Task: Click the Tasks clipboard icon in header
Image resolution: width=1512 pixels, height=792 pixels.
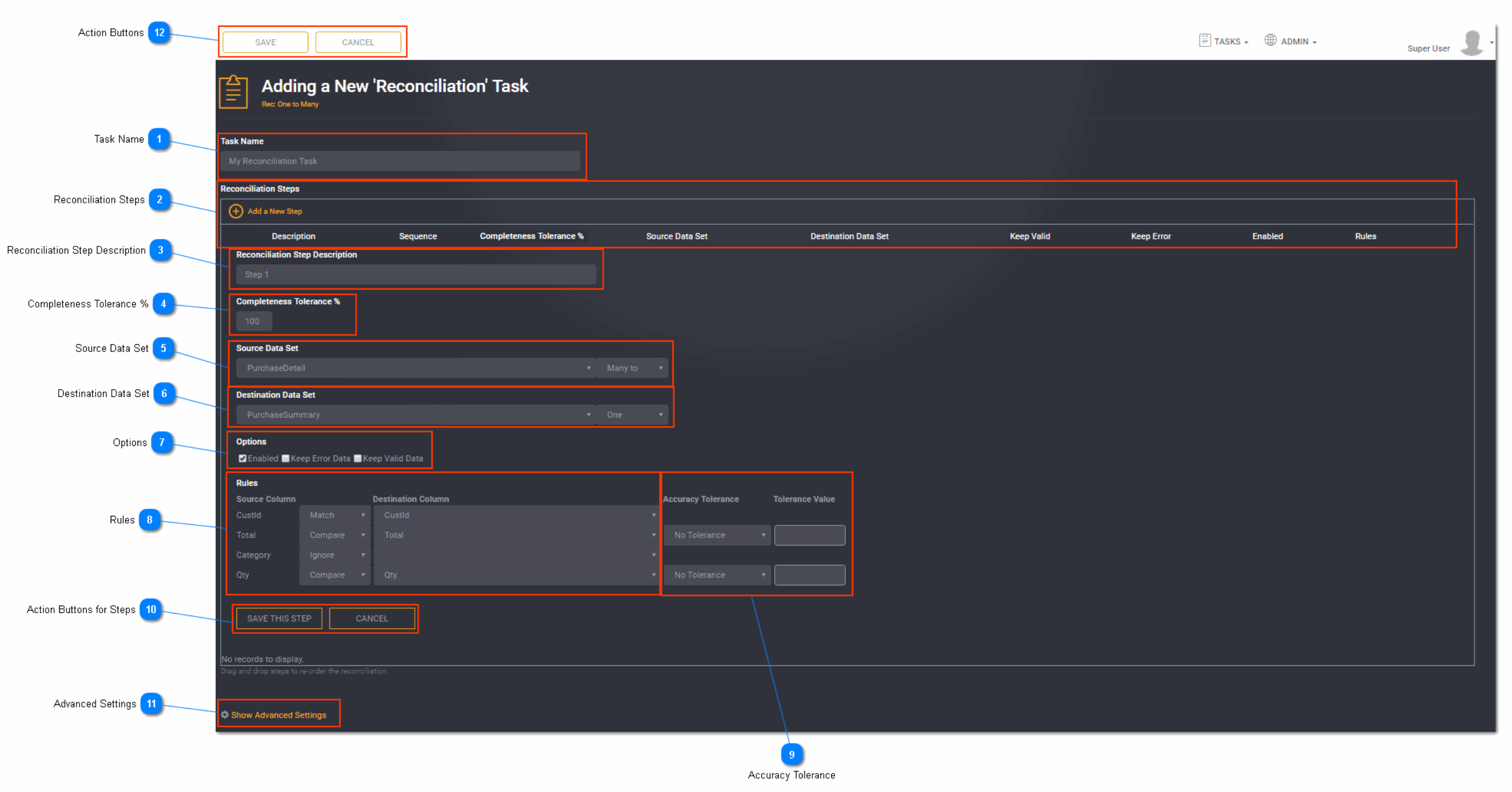Action: coord(1205,40)
